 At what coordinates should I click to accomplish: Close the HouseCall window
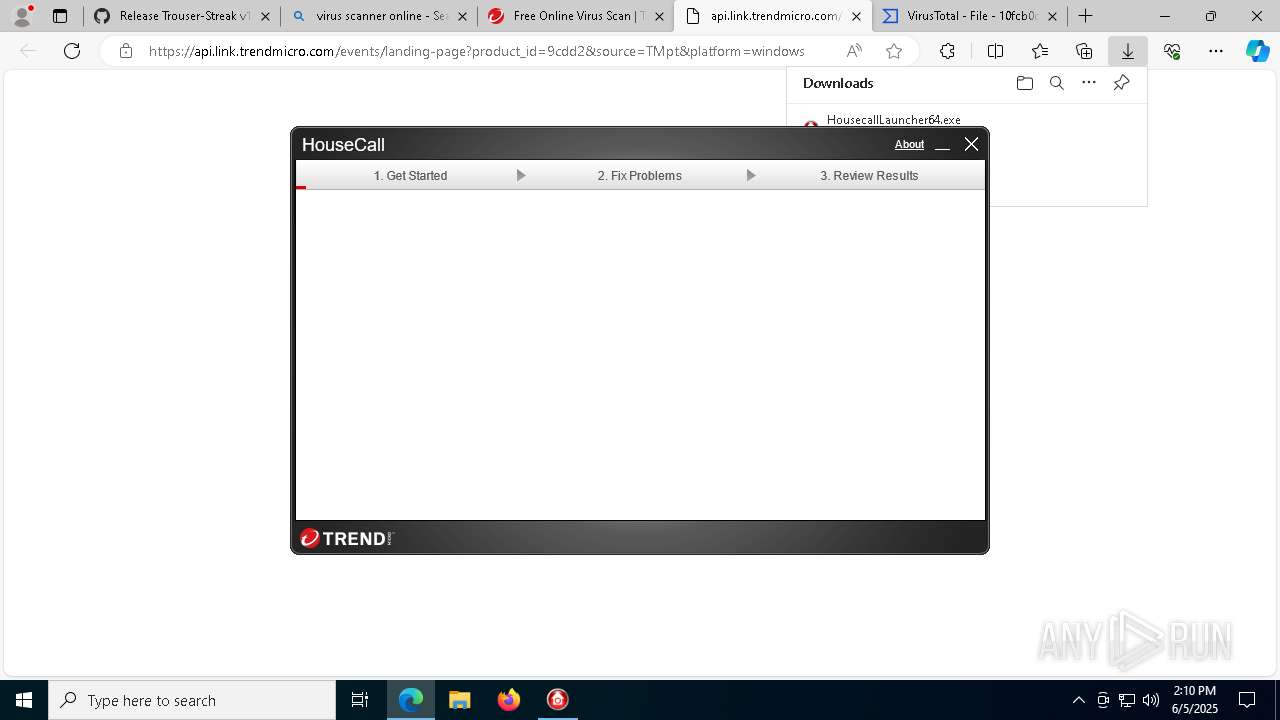pos(971,145)
